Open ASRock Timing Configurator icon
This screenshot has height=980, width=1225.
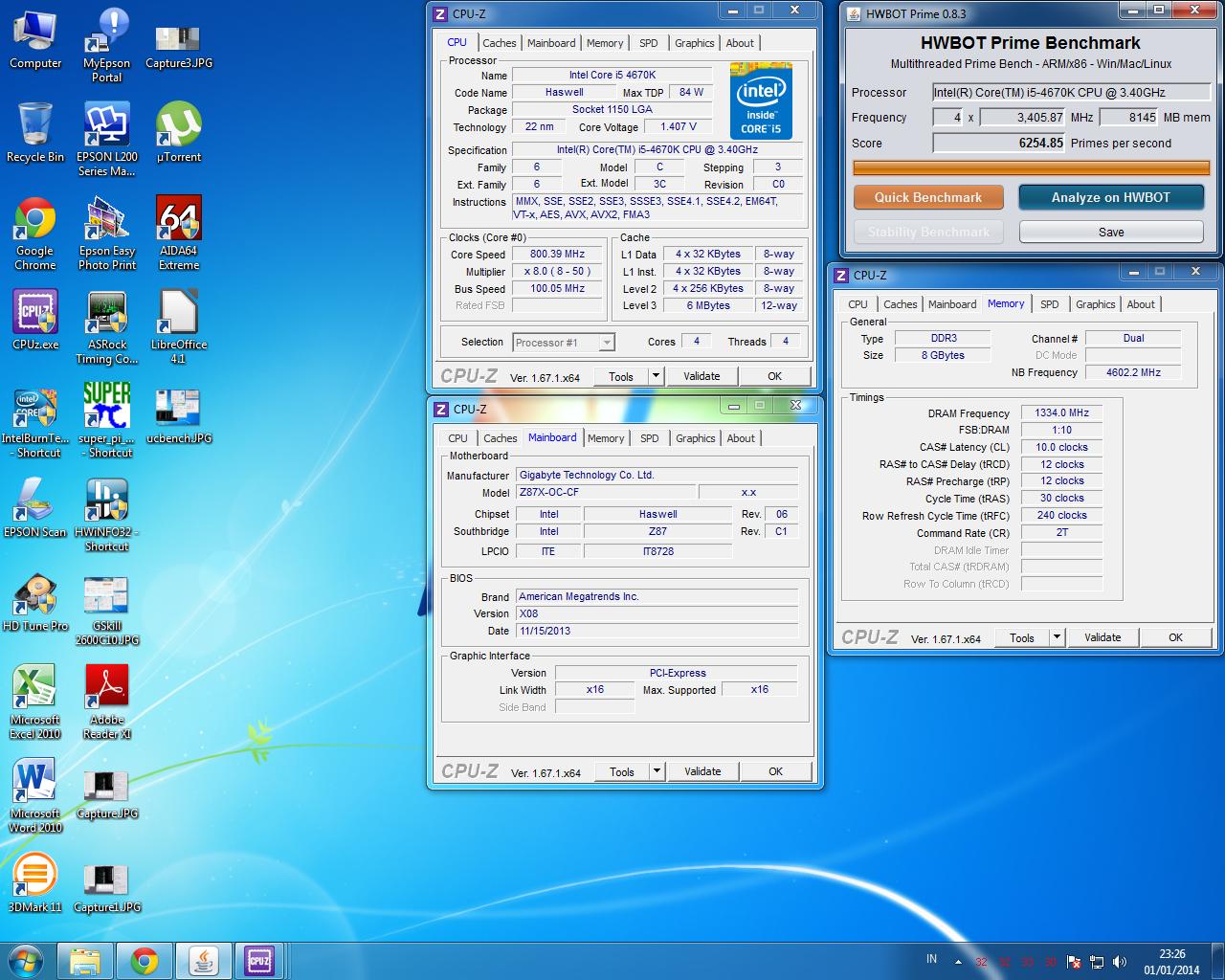point(106,327)
